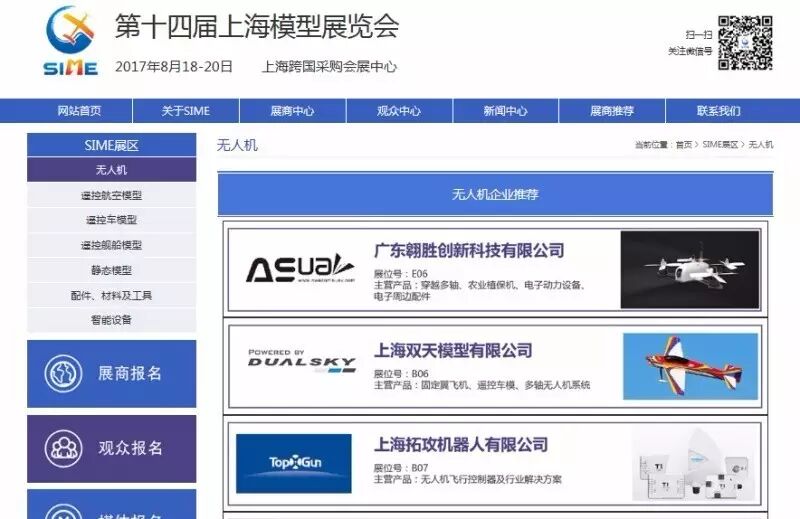
Task: Click the people icon on 观众报名
Action: click(63, 449)
